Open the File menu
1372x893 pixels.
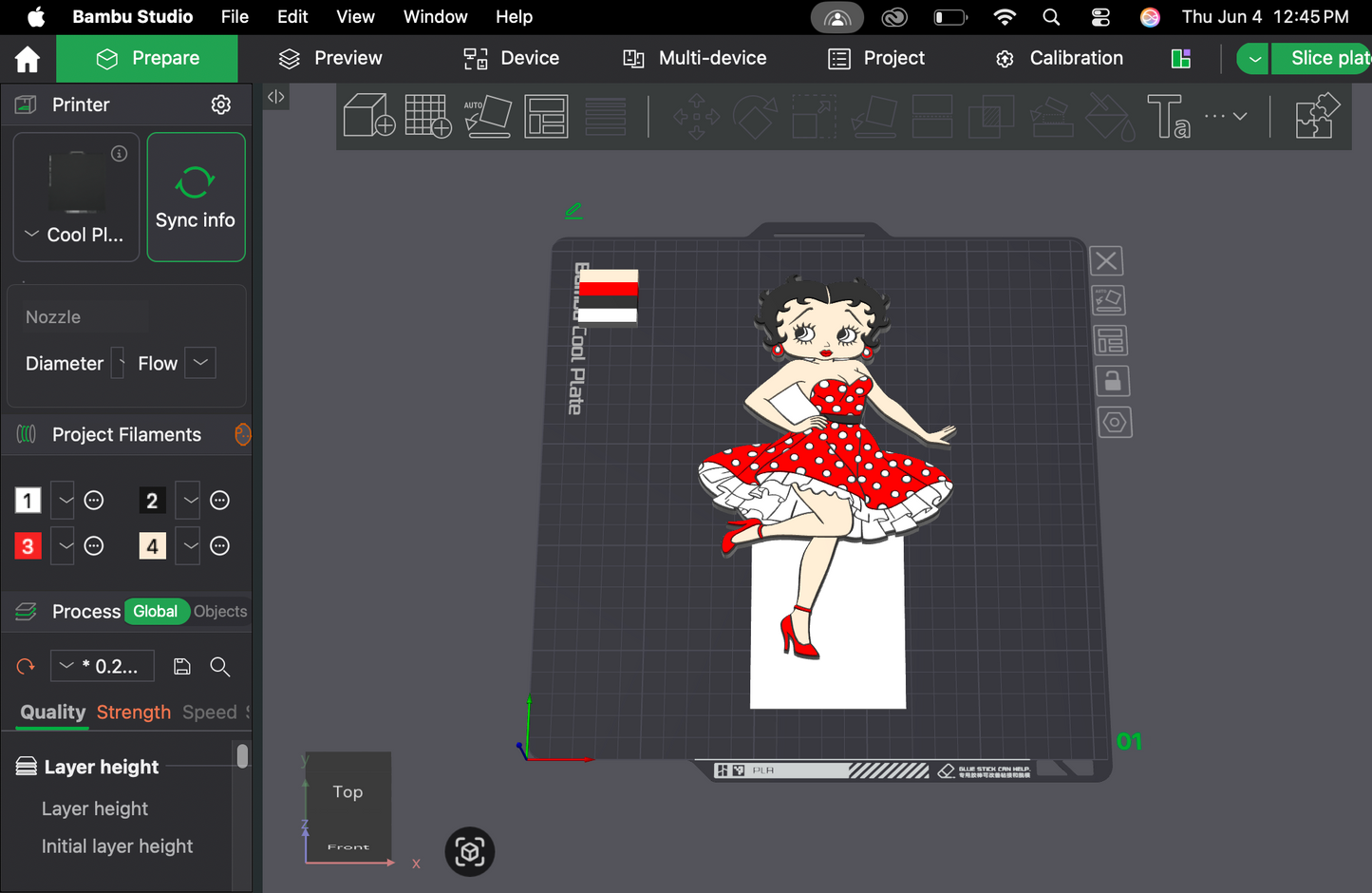click(x=235, y=17)
